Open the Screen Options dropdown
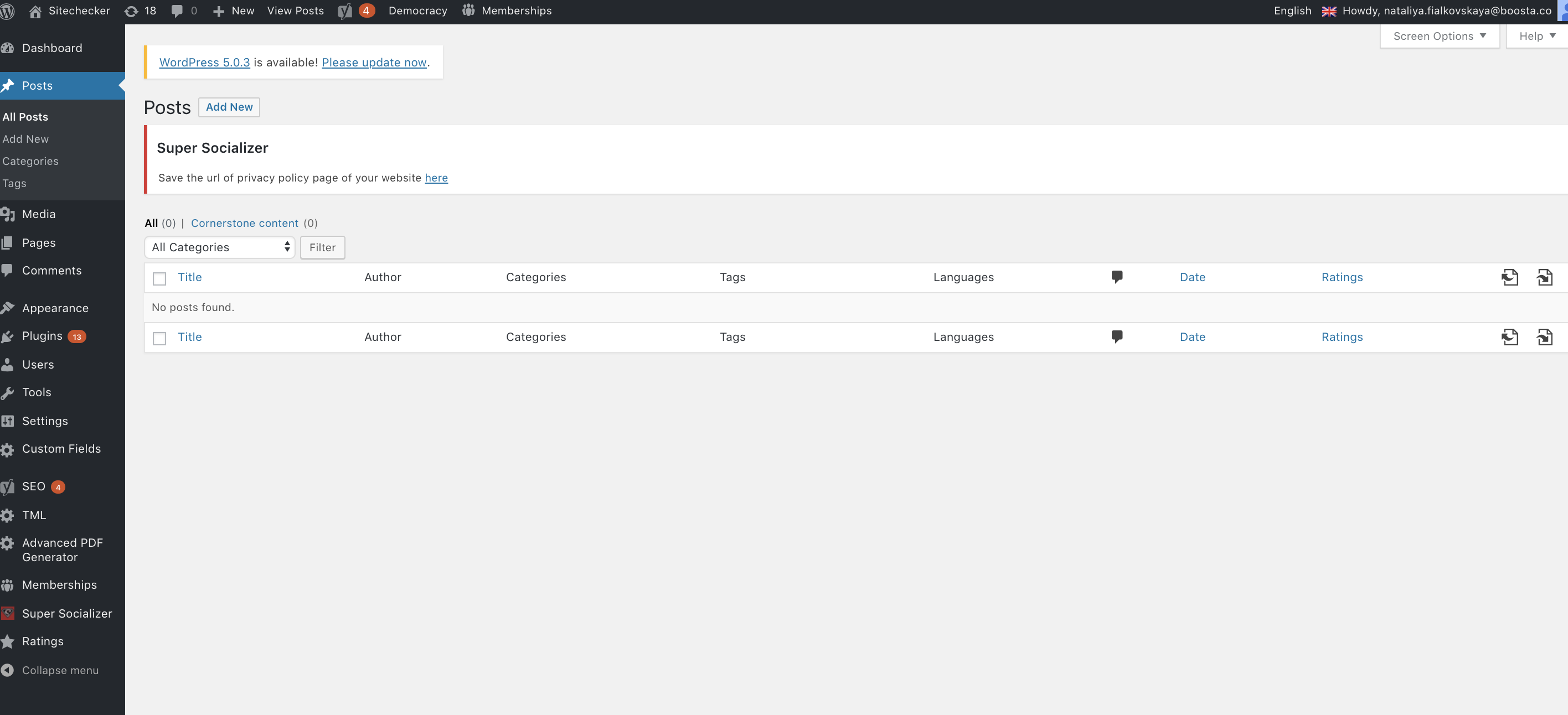The image size is (1568, 715). 1438,36
